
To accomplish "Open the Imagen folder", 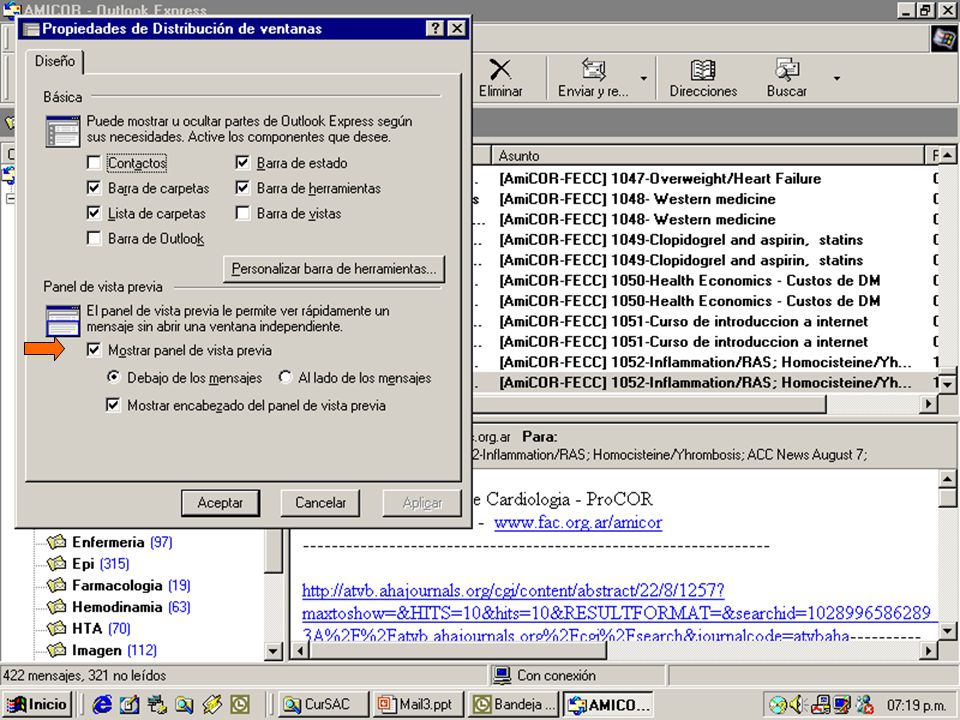I will [96, 650].
